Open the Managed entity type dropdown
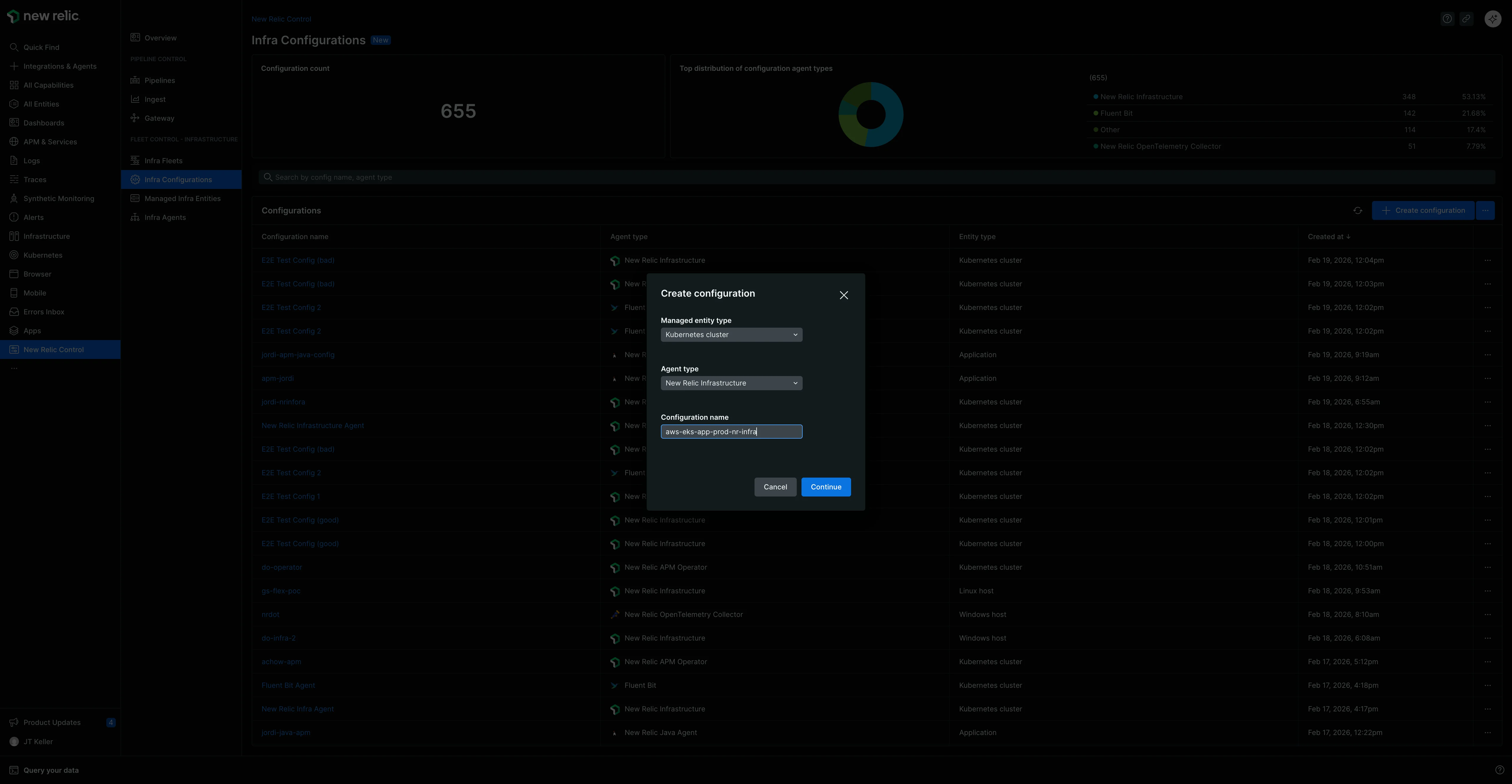Image resolution: width=1512 pixels, height=784 pixels. pyautogui.click(x=731, y=334)
